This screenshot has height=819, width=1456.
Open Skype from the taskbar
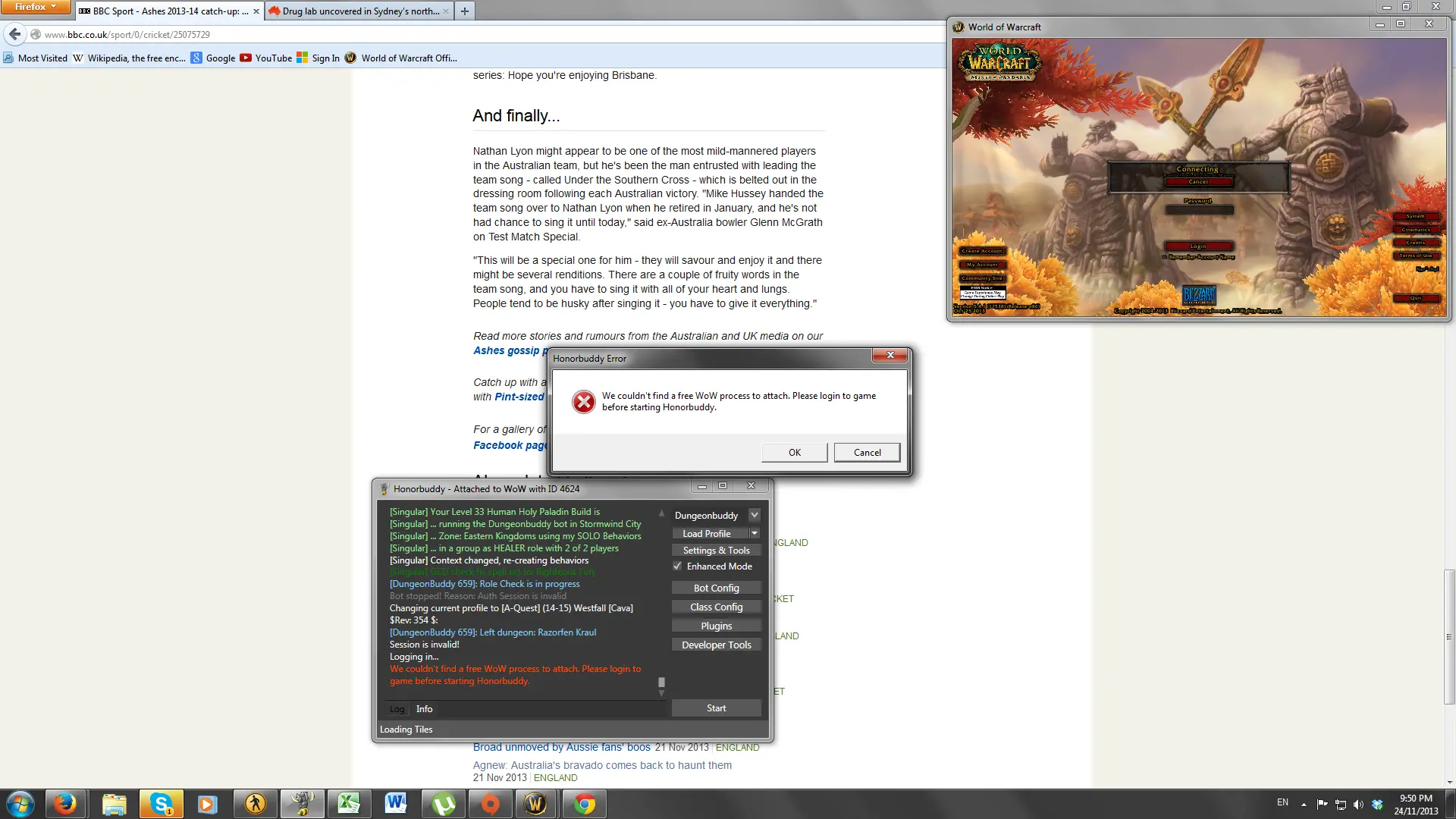click(x=161, y=804)
